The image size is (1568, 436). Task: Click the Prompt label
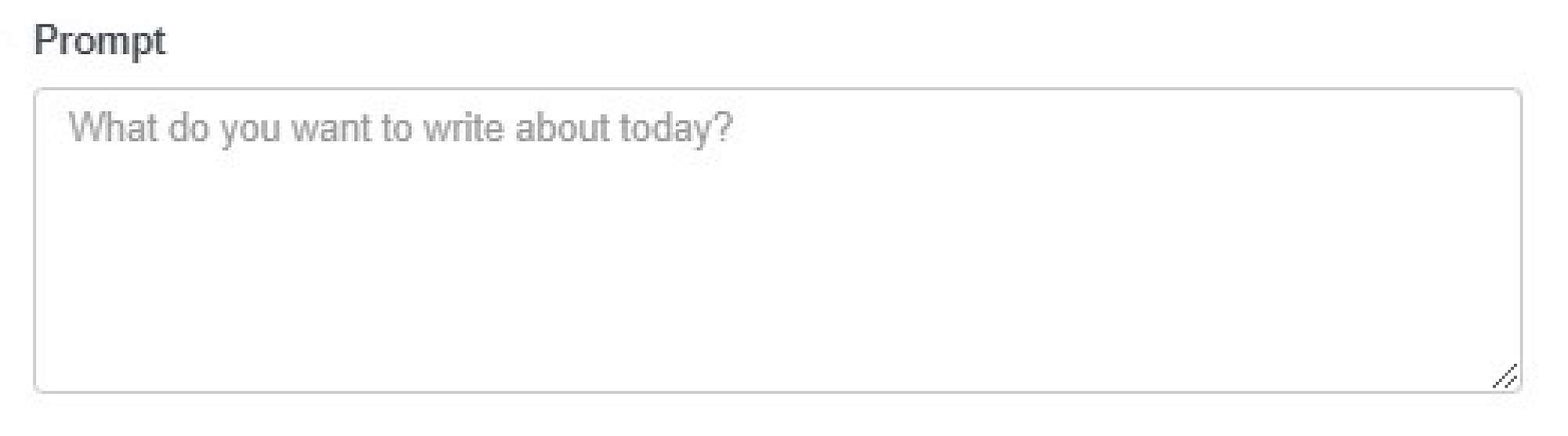coord(100,41)
